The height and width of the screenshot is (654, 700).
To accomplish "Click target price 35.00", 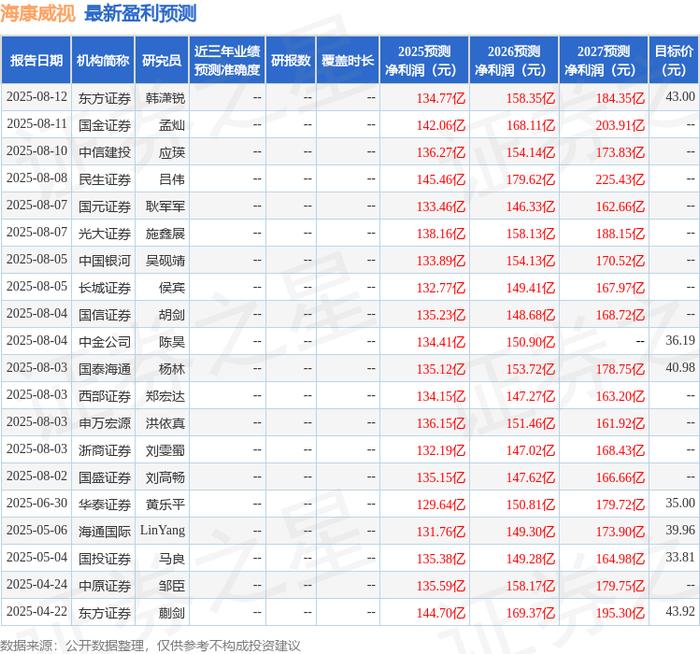I will 680,503.
